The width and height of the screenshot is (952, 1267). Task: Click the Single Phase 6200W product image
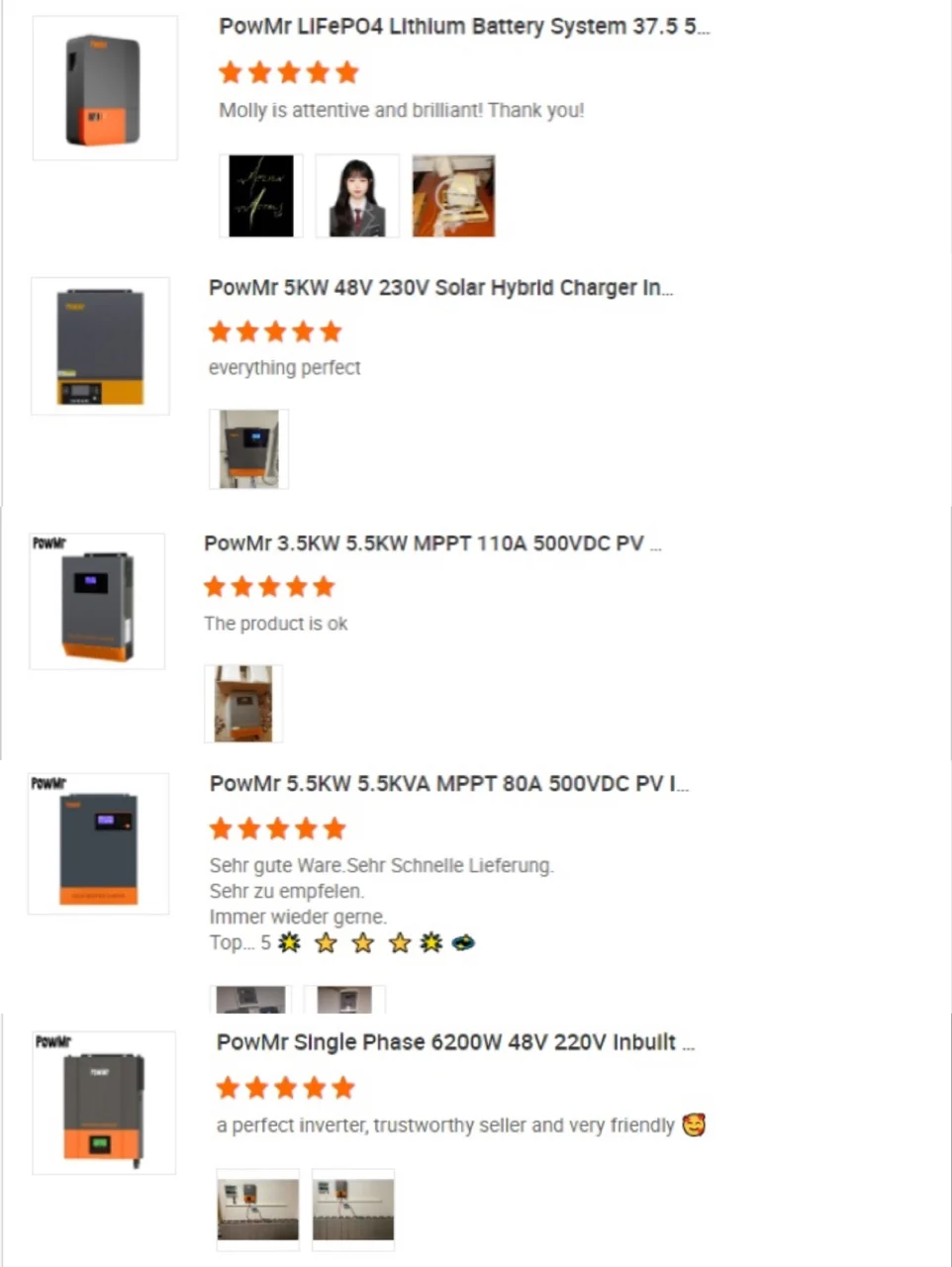104,1103
